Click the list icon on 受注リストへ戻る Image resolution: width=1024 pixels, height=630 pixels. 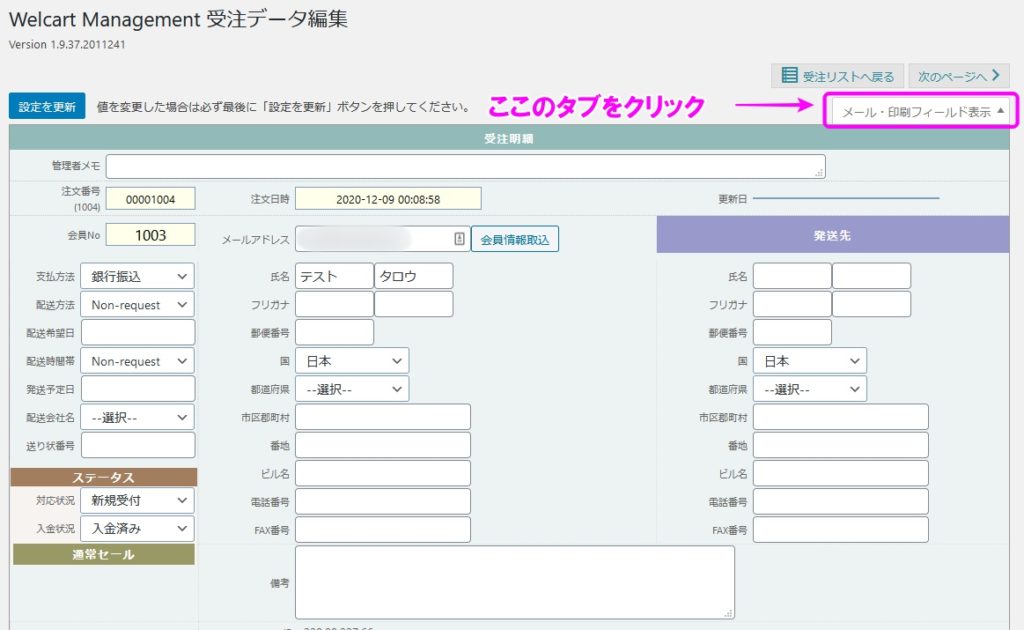pos(790,76)
